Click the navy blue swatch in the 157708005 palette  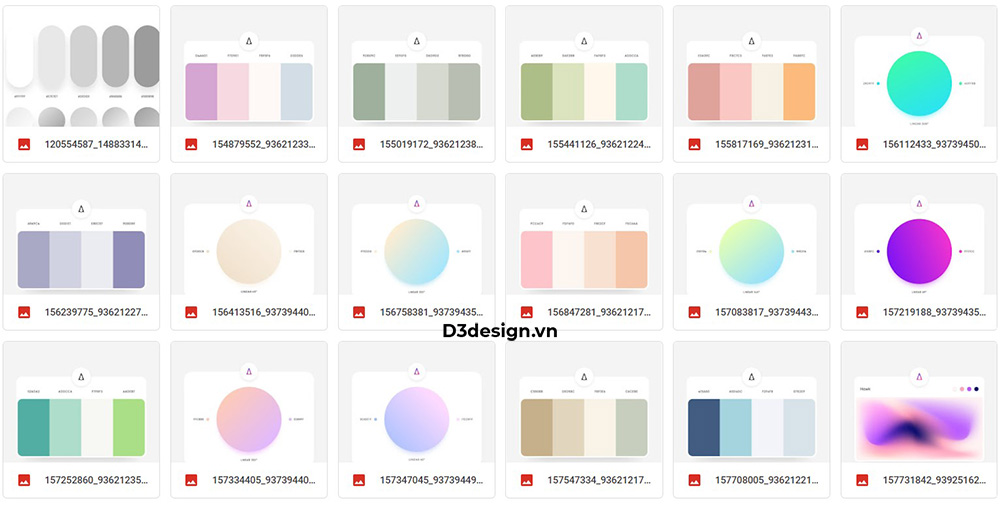point(704,429)
